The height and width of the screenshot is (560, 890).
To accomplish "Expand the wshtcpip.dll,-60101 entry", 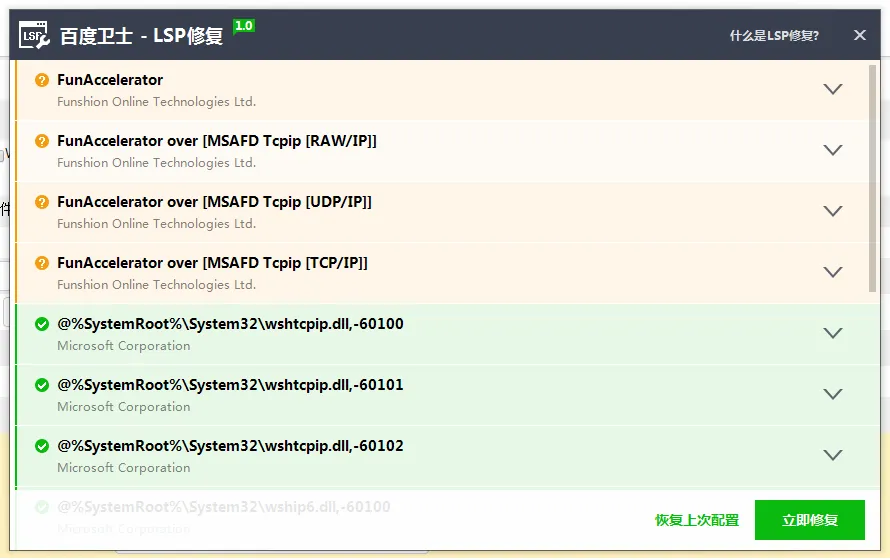I will coord(833,394).
